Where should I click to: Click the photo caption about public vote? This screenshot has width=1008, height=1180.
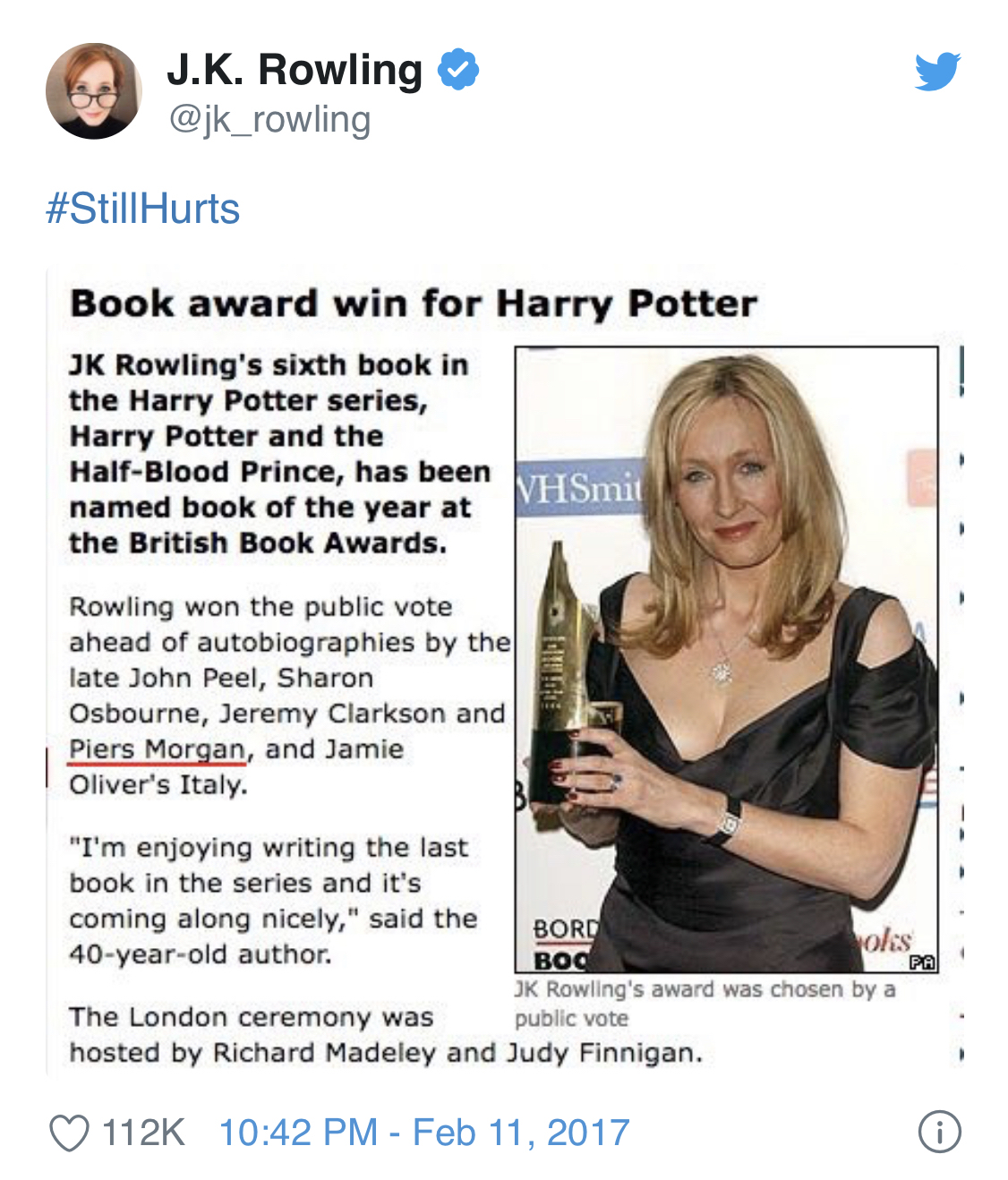pos(705,1003)
